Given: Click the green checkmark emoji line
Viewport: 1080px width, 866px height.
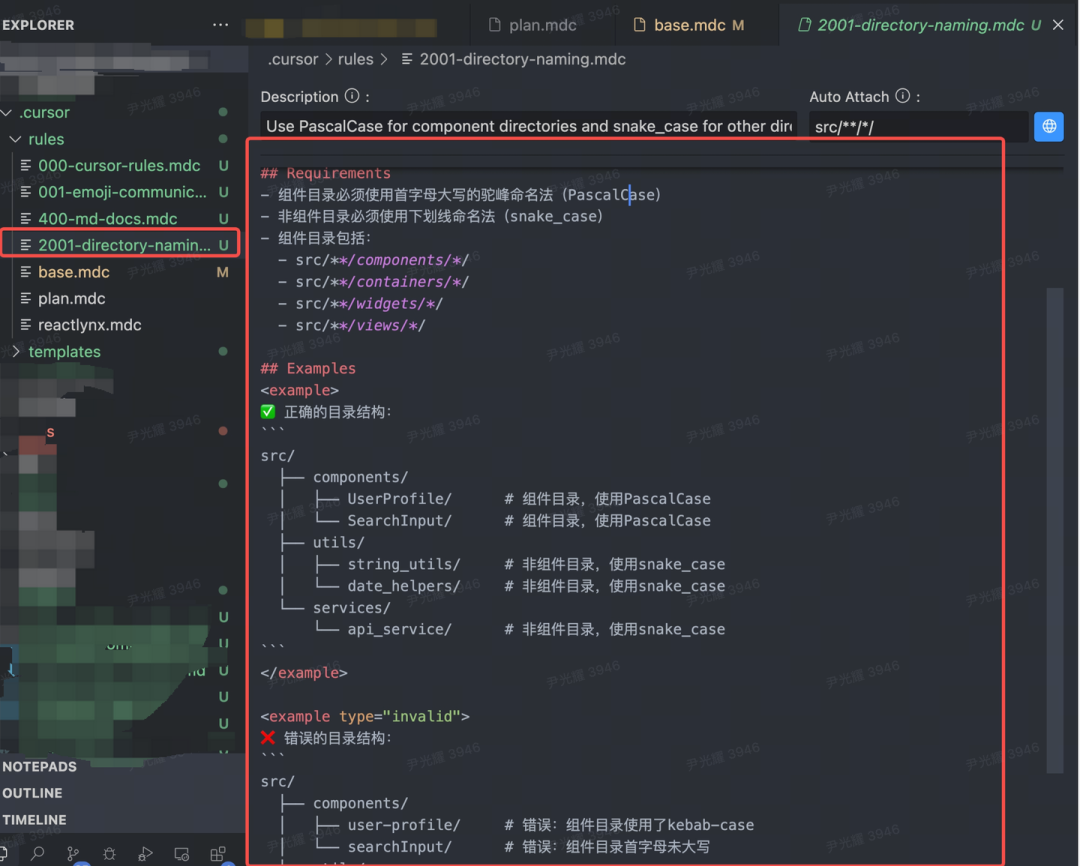Looking at the screenshot, I should click(326, 412).
